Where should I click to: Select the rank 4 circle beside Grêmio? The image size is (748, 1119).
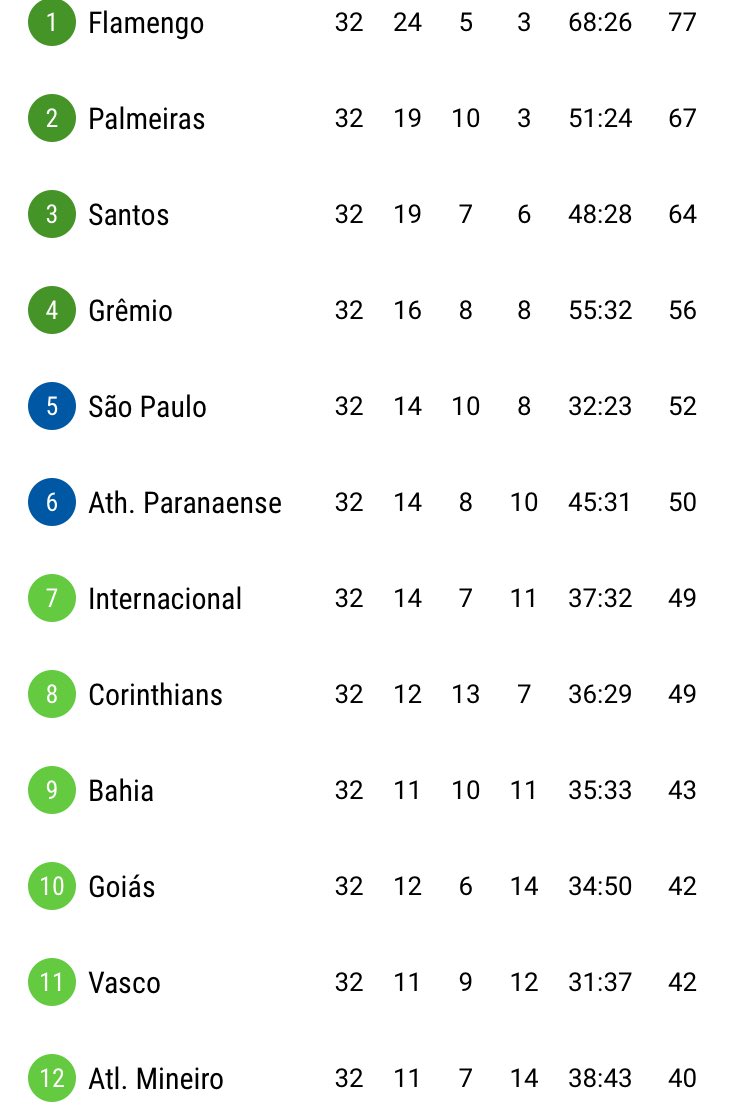pyautogui.click(x=52, y=310)
